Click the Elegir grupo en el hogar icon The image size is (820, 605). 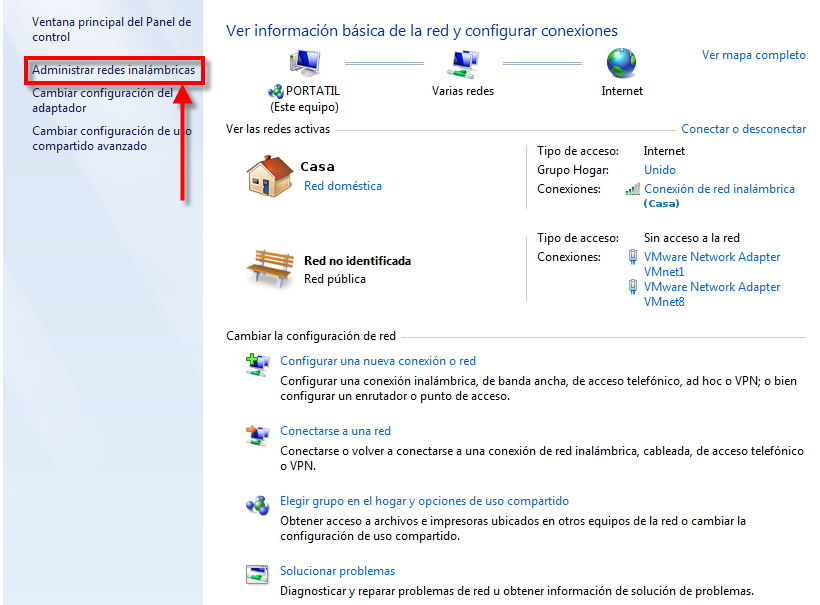257,504
